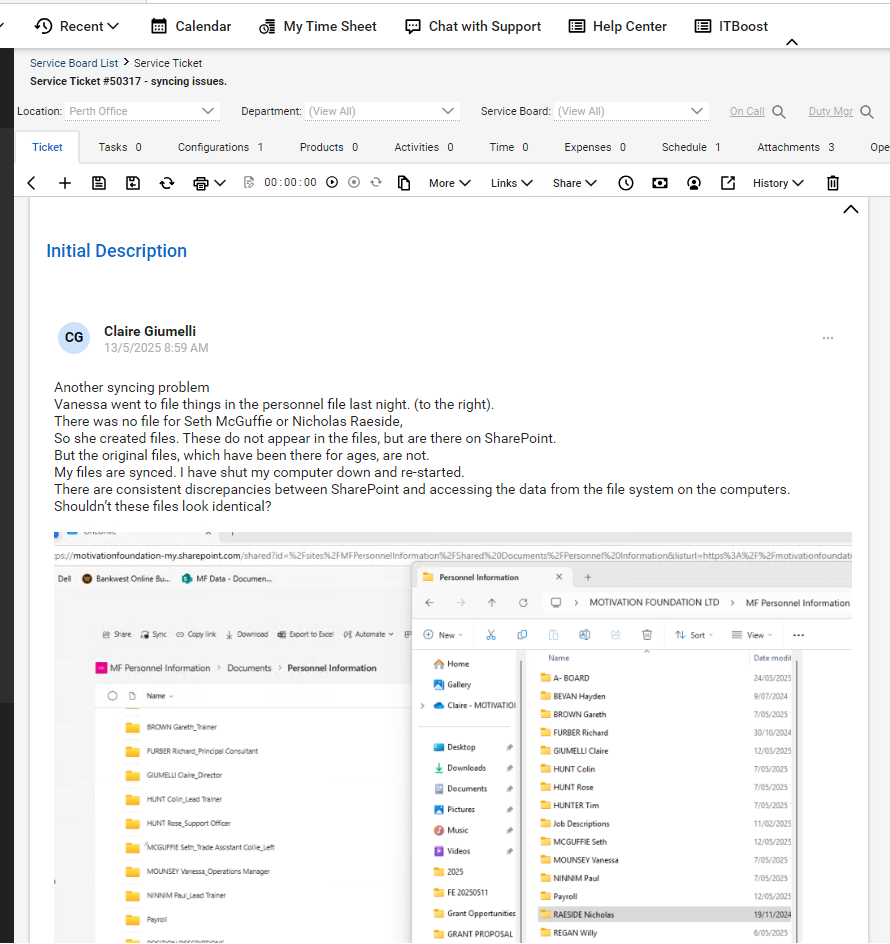The height and width of the screenshot is (944, 890).
Task: Open the Service Board dropdown
Action: click(630, 111)
